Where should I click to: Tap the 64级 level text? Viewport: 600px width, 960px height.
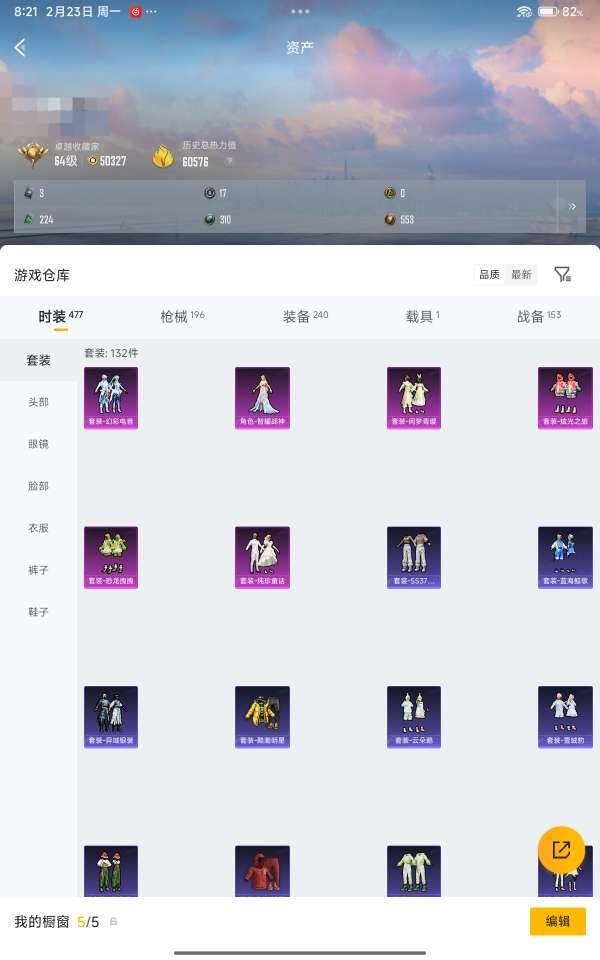[x=66, y=161]
